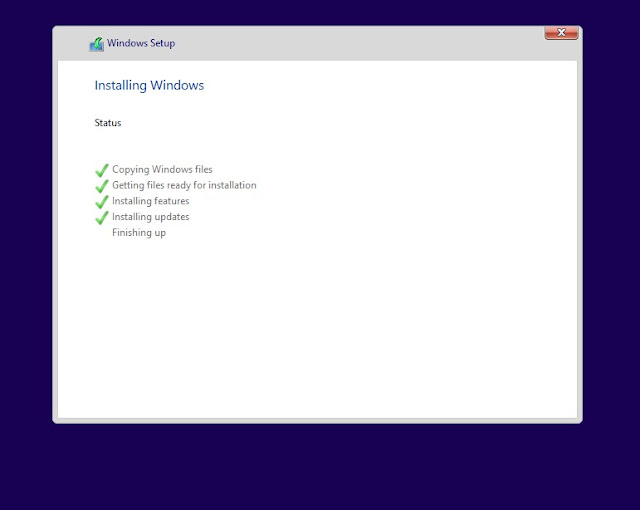Click the checkmark beside Getting files ready
This screenshot has height=510, width=640.
tap(102, 186)
